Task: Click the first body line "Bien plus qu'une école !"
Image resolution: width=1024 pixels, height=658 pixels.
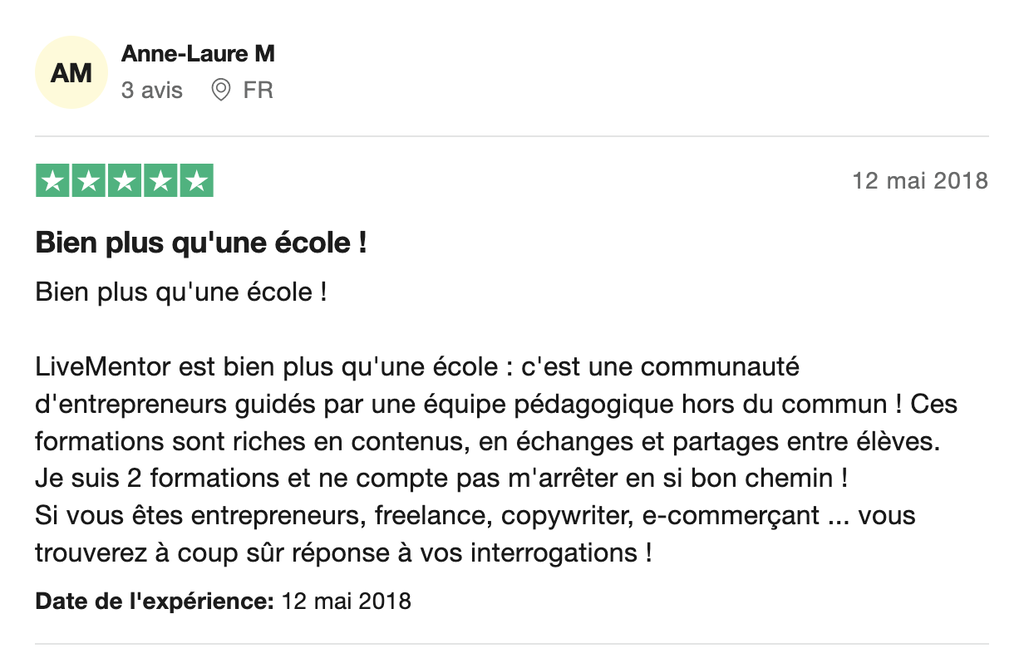Action: tap(181, 293)
